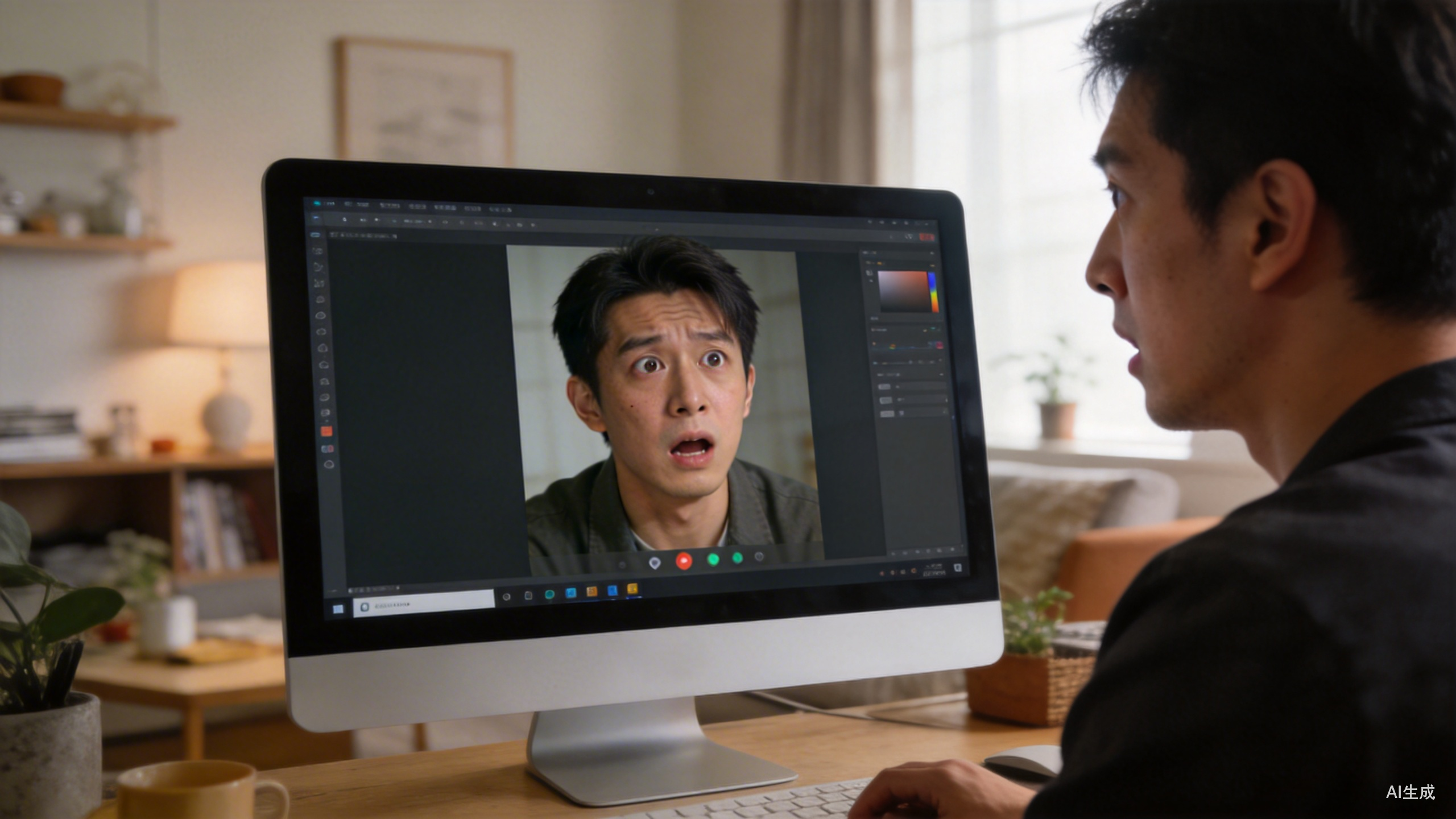Click the gray circle right of green buttons
The image size is (1456, 819).
coord(759,556)
